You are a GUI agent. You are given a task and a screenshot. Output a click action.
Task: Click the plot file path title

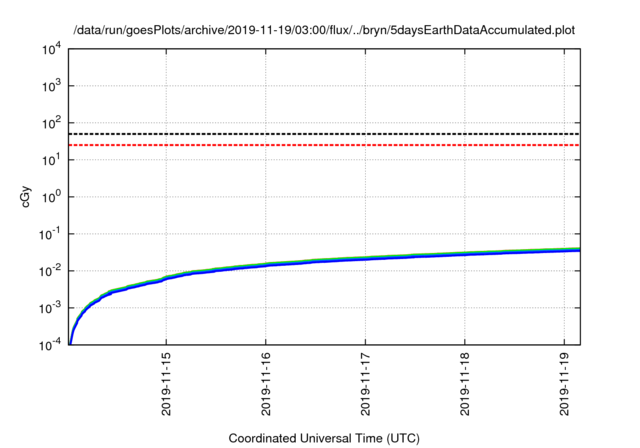[x=324, y=30]
